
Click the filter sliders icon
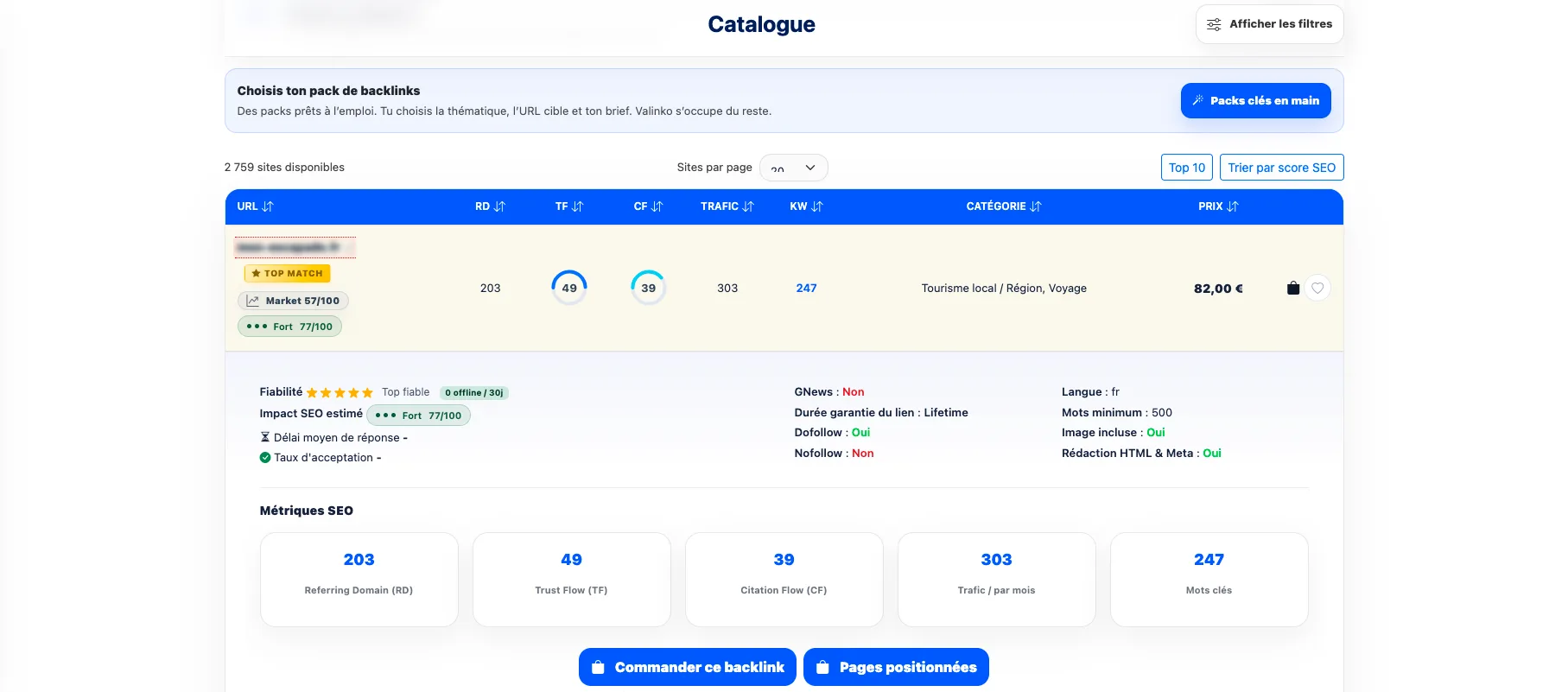[x=1214, y=24]
